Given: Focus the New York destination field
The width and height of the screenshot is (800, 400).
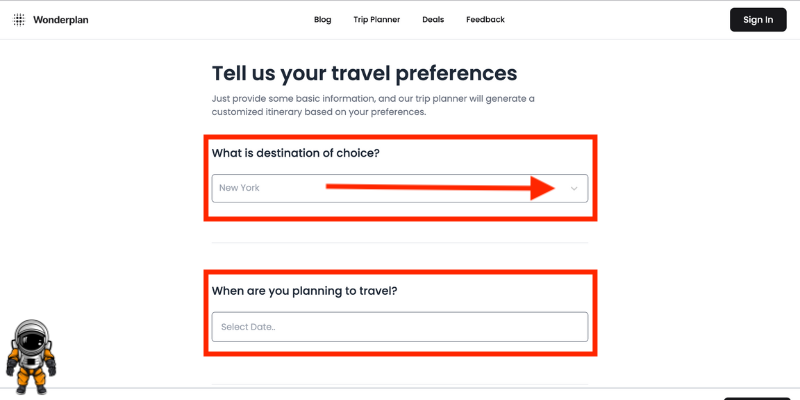Looking at the screenshot, I should pos(399,188).
